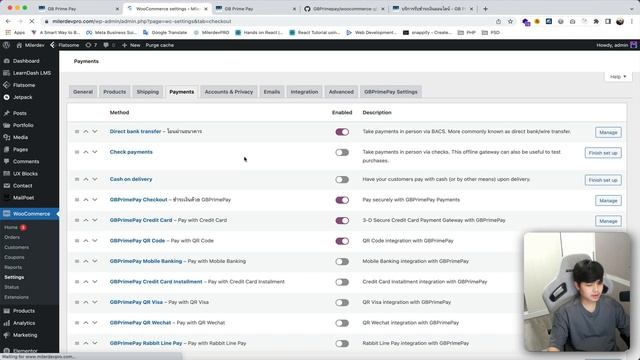The height and width of the screenshot is (360, 640).
Task: Click Manage for Direct bank transfer
Action: 608,132
